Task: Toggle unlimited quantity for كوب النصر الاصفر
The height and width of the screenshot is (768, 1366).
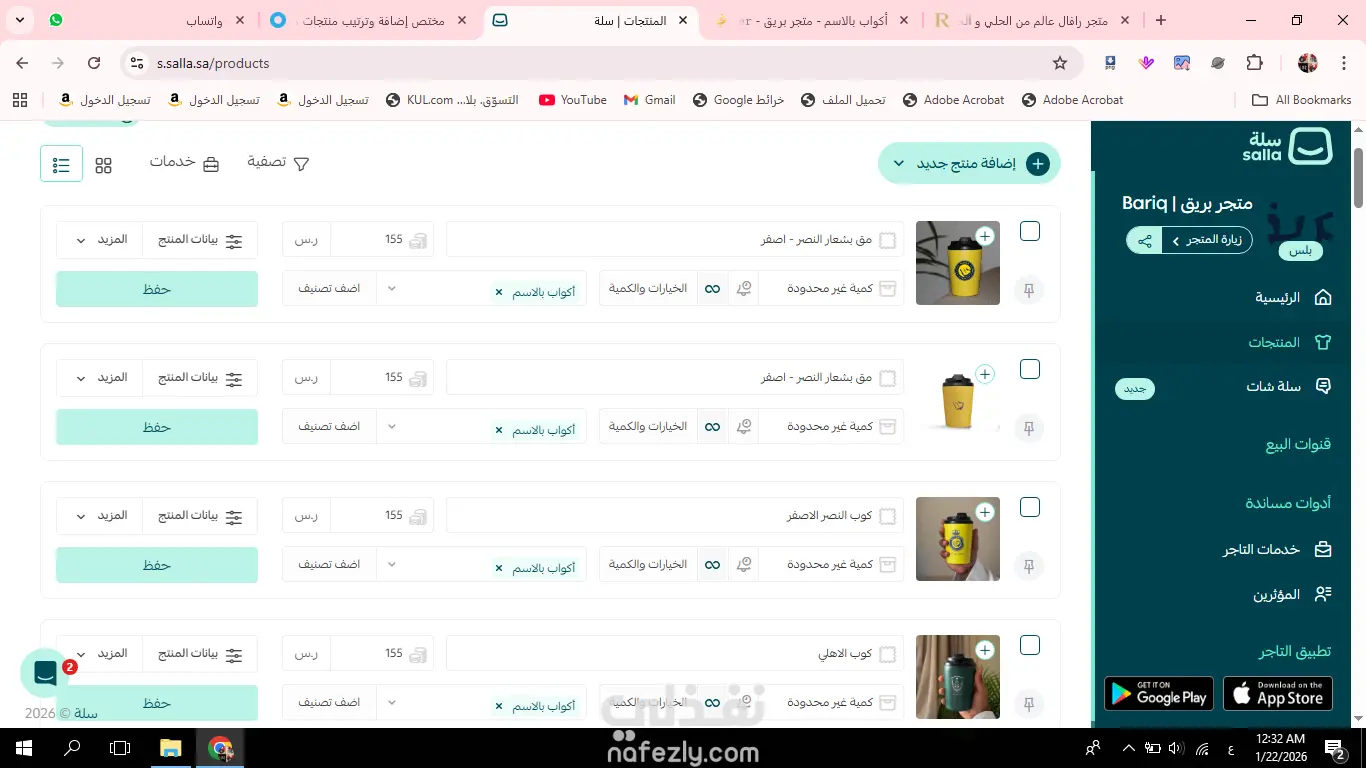Action: coord(712,565)
